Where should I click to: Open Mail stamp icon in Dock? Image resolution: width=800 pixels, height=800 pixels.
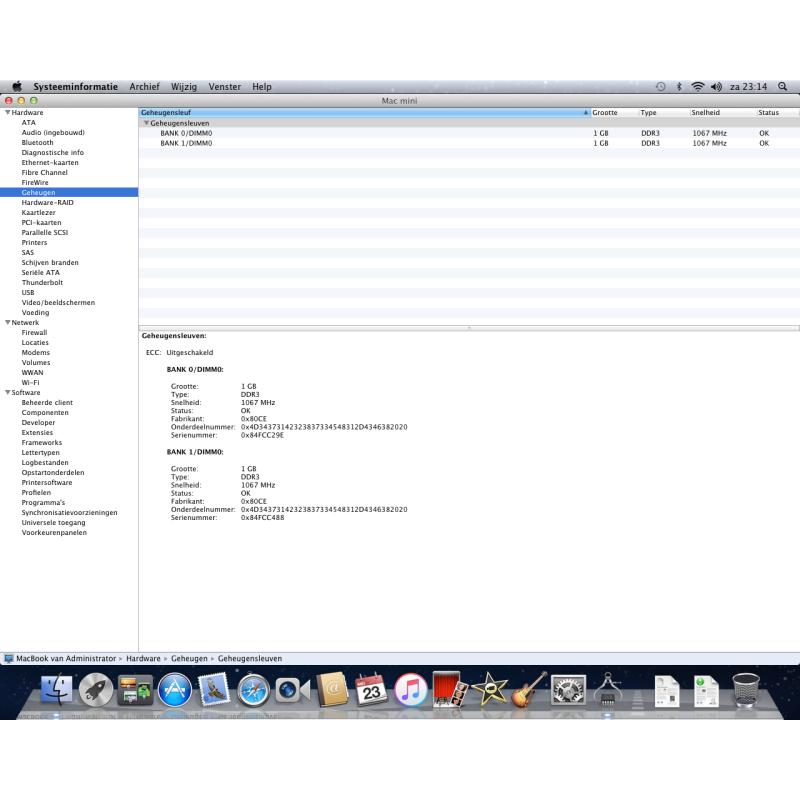(214, 690)
